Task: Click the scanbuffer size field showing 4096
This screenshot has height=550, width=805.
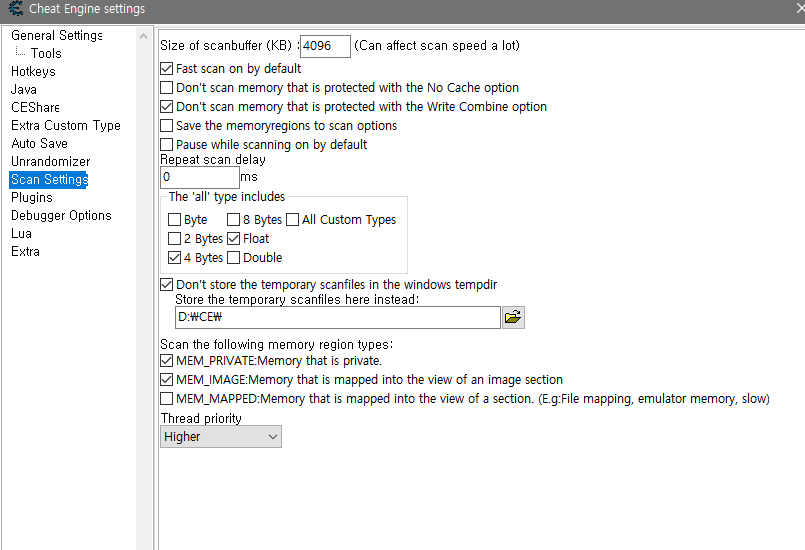Action: point(325,46)
